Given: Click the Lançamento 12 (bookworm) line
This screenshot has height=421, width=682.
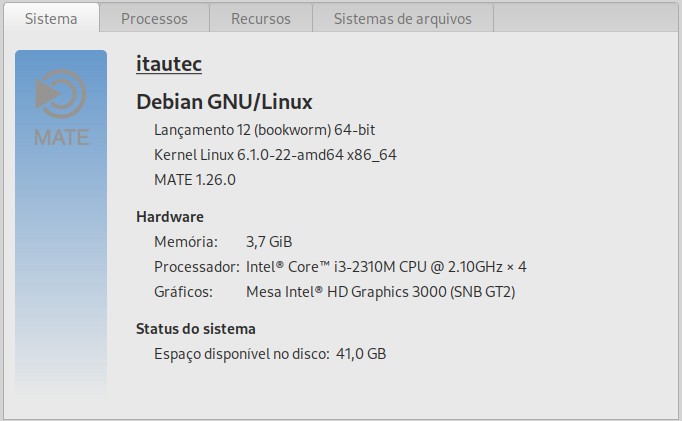Looking at the screenshot, I should 264,130.
